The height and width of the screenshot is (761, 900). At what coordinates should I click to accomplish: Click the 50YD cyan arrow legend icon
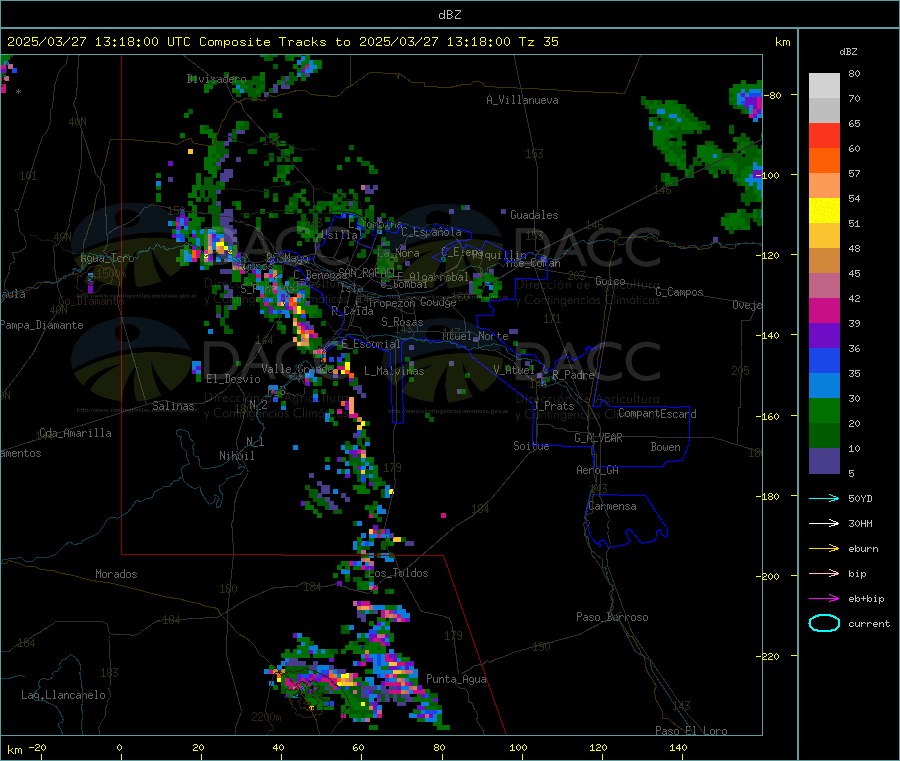[x=824, y=498]
